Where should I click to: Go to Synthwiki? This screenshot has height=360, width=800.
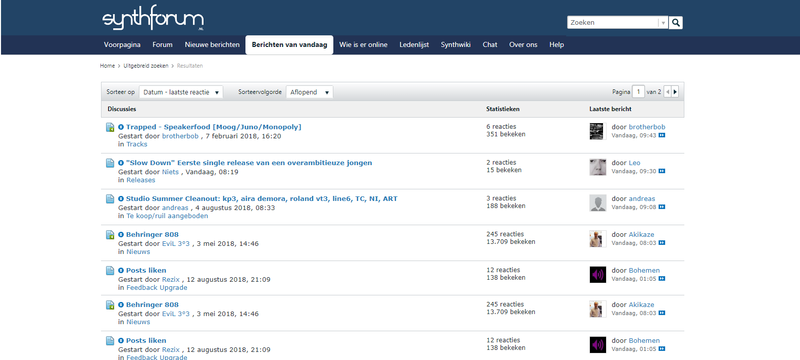(x=456, y=45)
